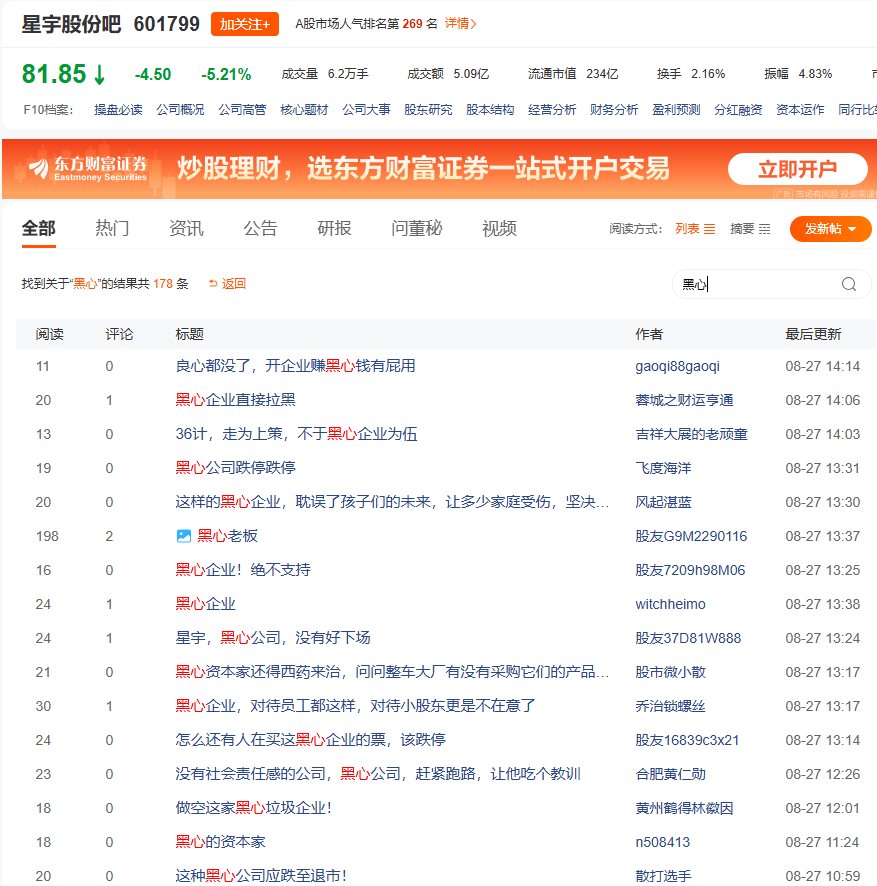Viewport: 877px width, 886px height.
Task: Open 股本结构 F10 link
Action: pyautogui.click(x=490, y=110)
